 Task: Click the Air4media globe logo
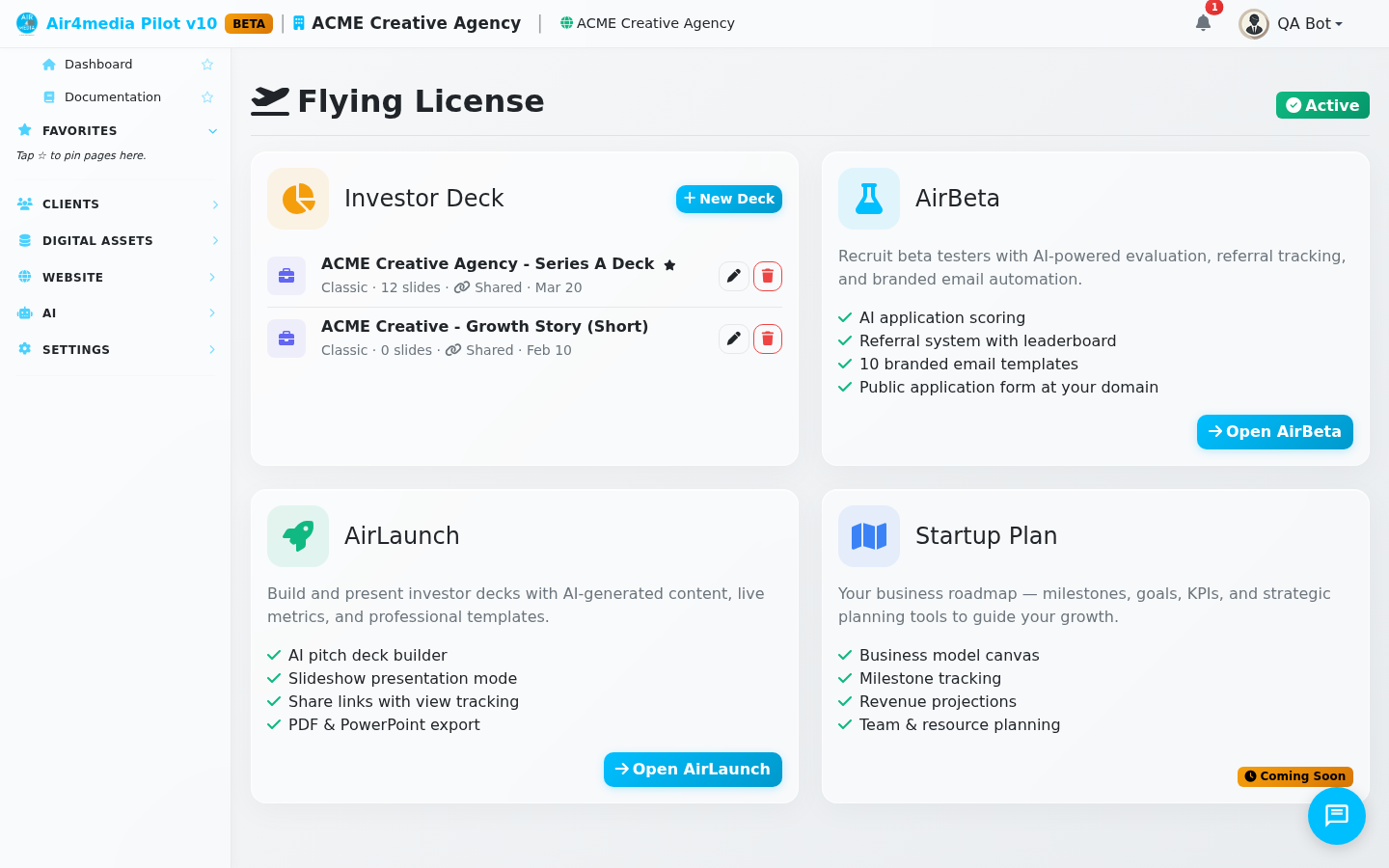pos(27,23)
